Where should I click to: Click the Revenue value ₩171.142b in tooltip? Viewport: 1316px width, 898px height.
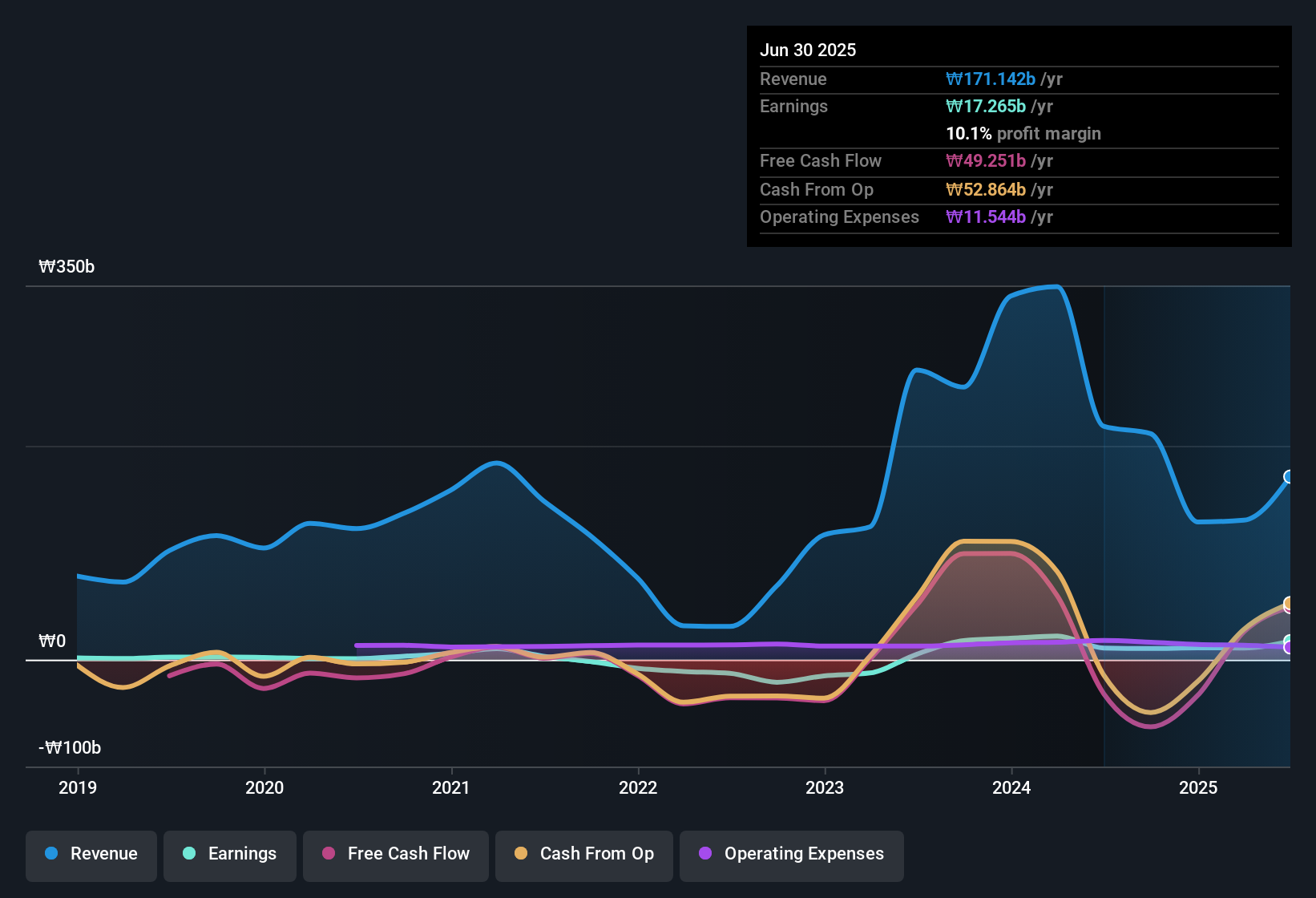pos(991,79)
